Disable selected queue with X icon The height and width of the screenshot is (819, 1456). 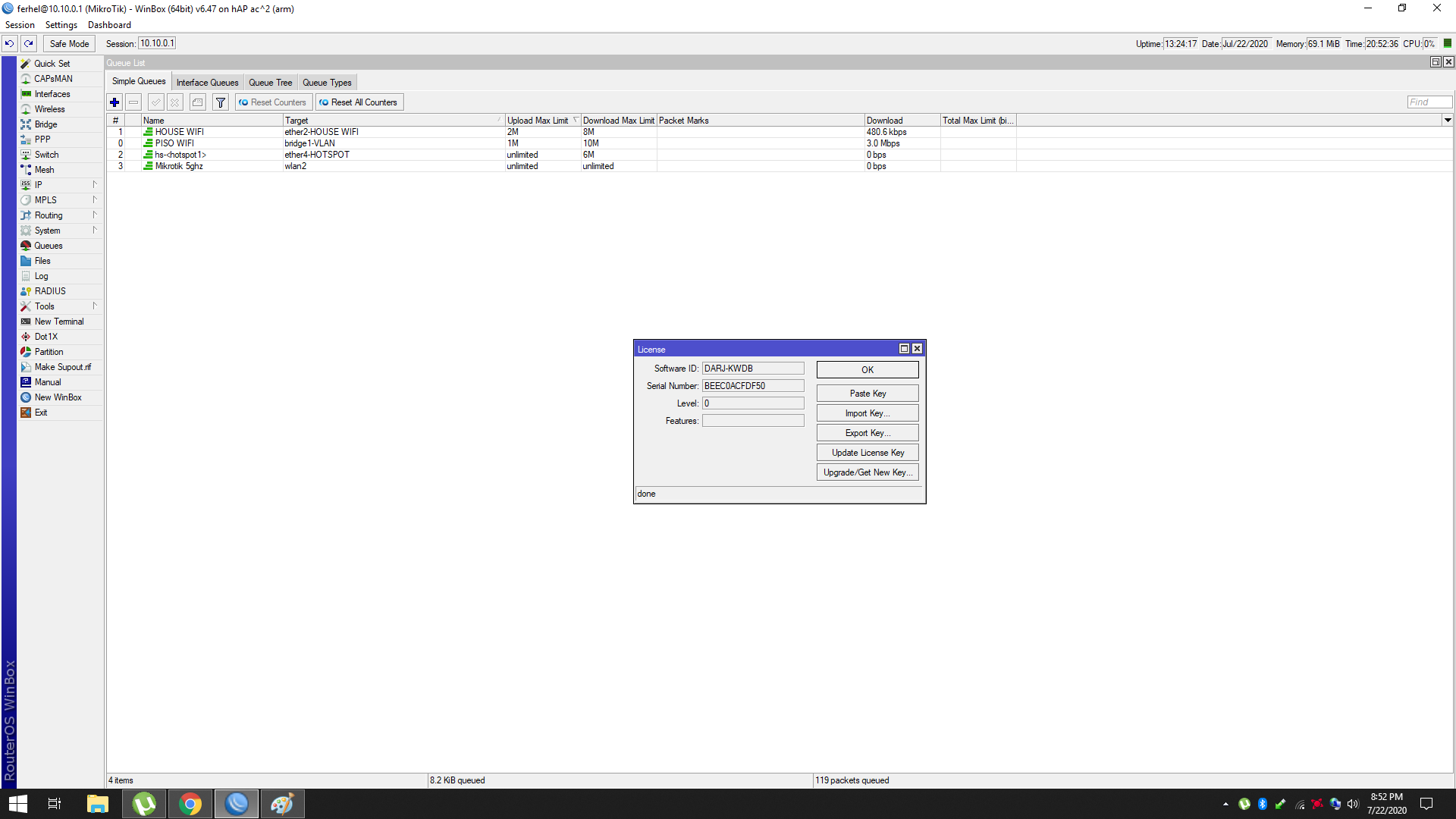pyautogui.click(x=175, y=102)
